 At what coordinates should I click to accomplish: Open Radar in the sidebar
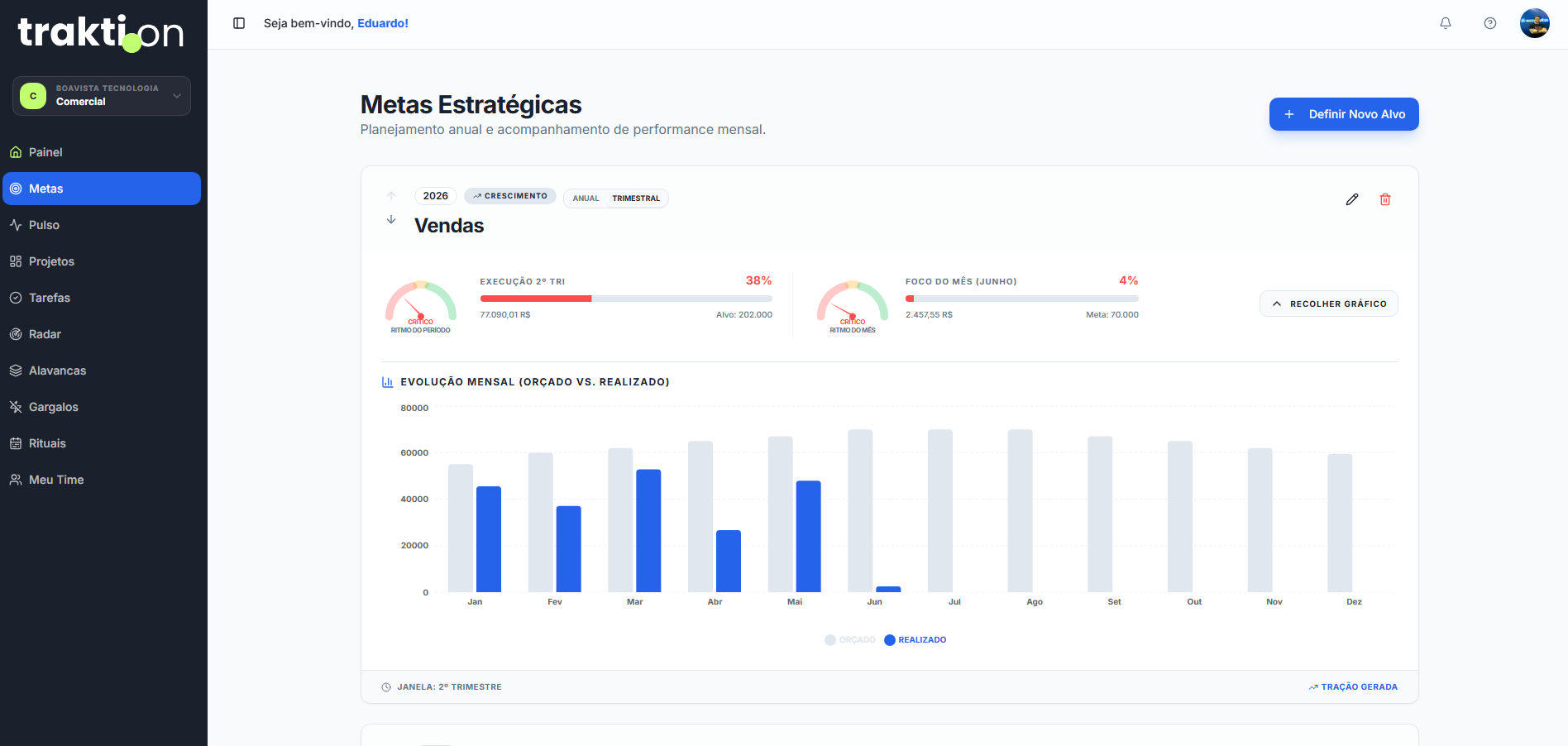point(102,334)
